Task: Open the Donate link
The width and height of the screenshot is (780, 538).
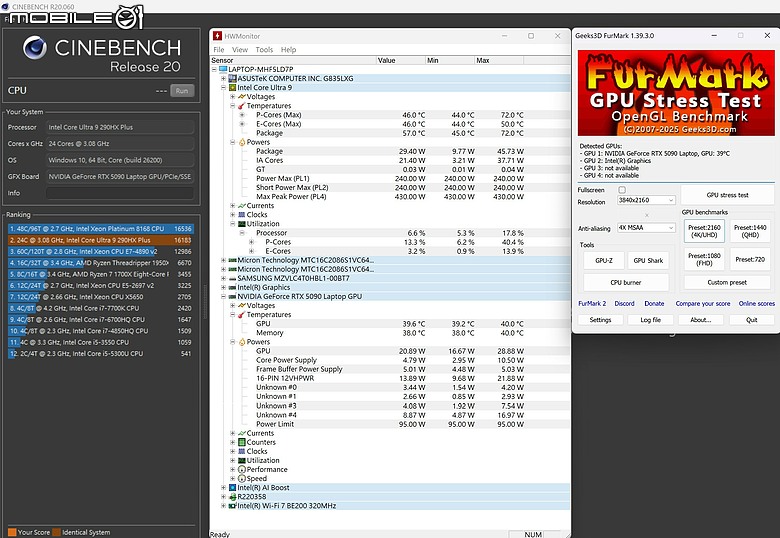Action: 654,303
